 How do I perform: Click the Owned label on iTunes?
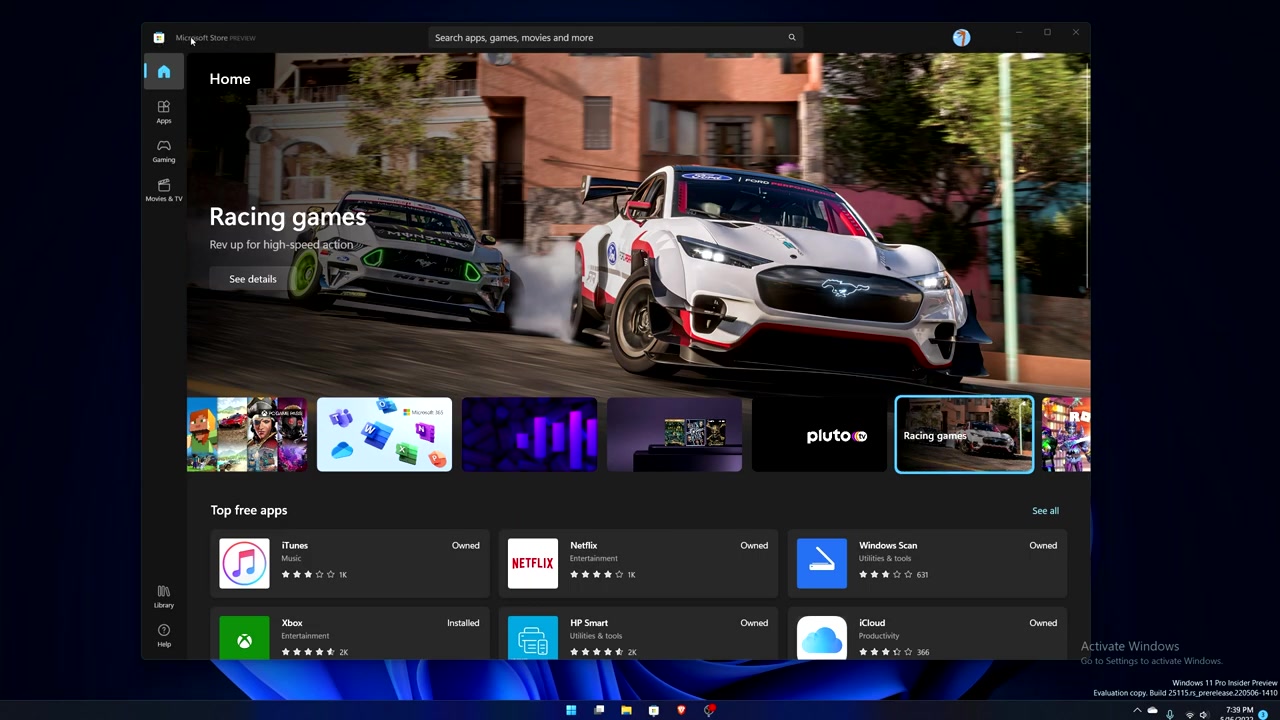466,546
